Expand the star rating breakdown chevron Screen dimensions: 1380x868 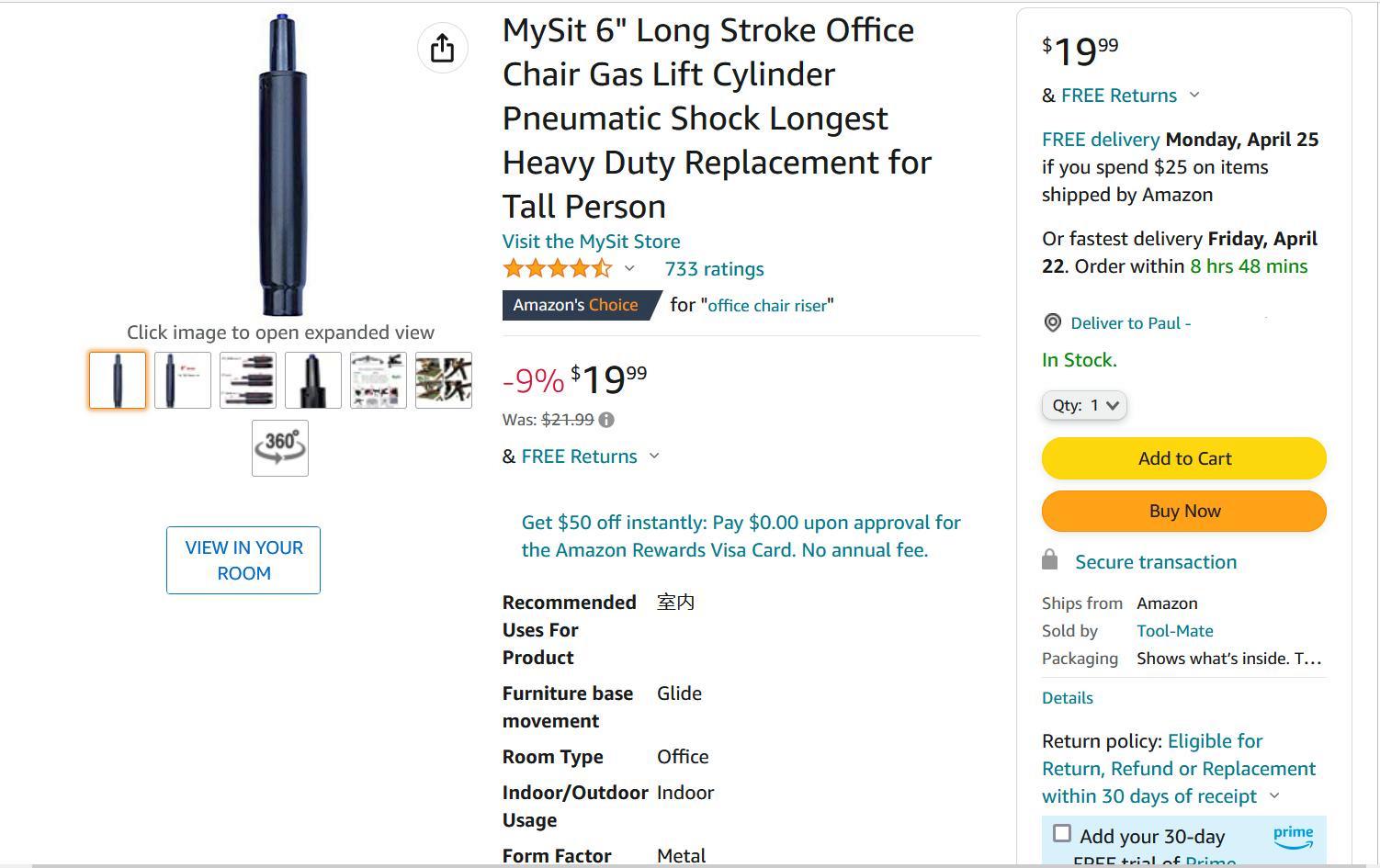point(629,268)
